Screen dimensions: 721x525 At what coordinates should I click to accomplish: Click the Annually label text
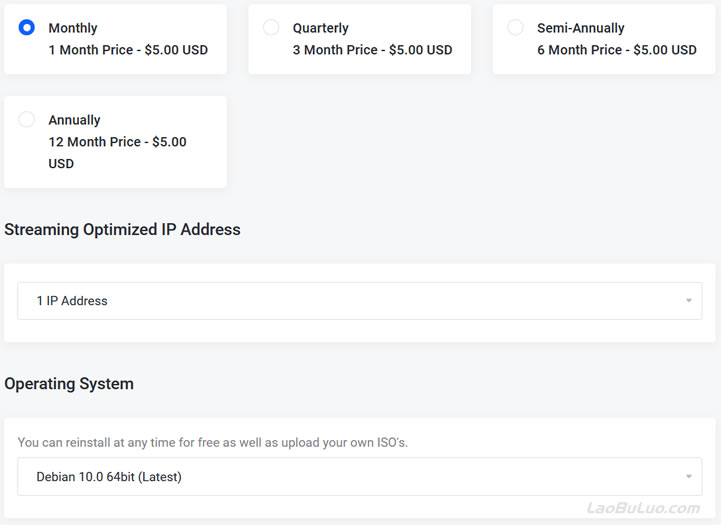click(x=74, y=120)
